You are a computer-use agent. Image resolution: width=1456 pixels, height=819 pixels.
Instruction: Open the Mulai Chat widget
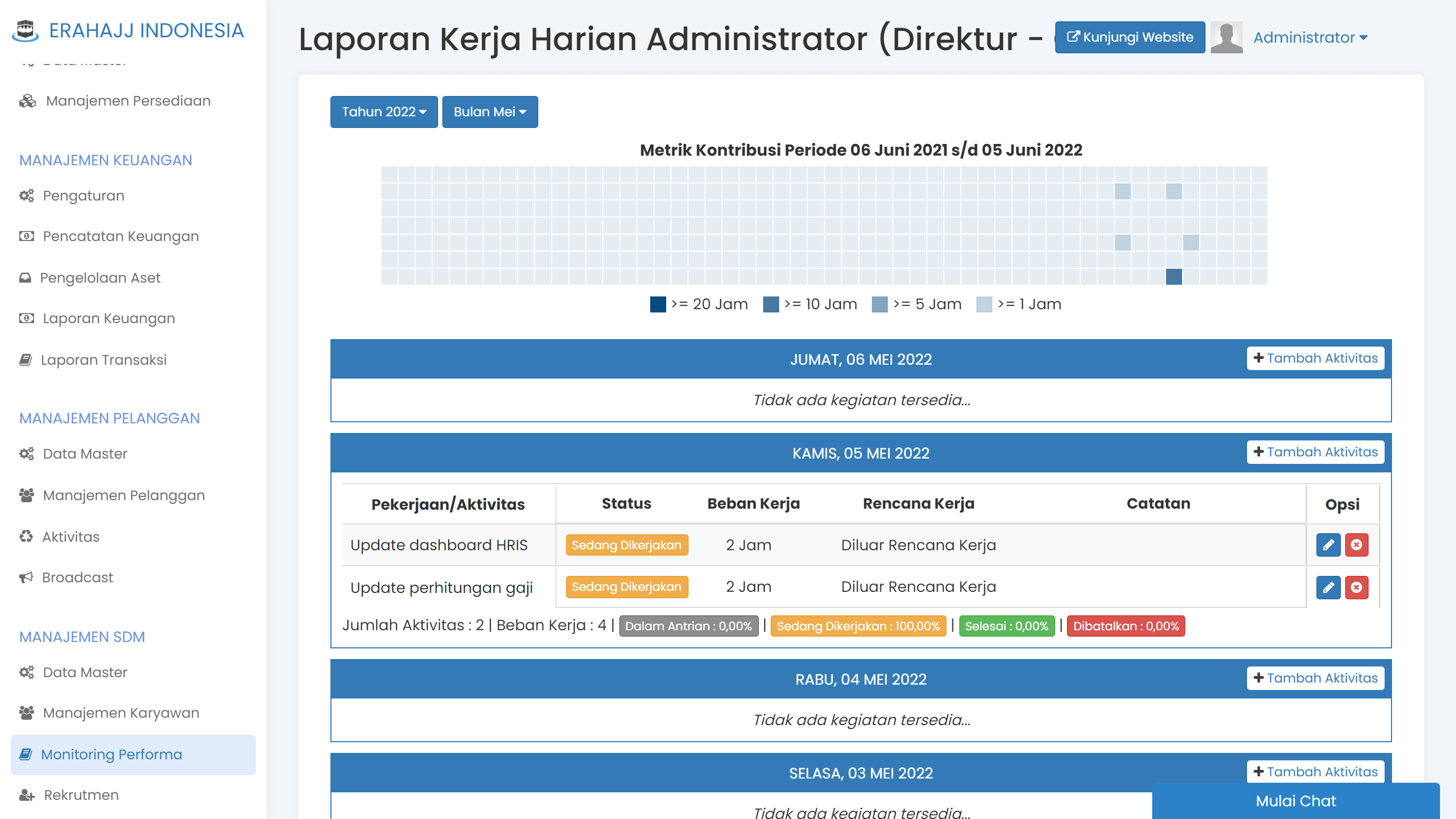coord(1295,801)
